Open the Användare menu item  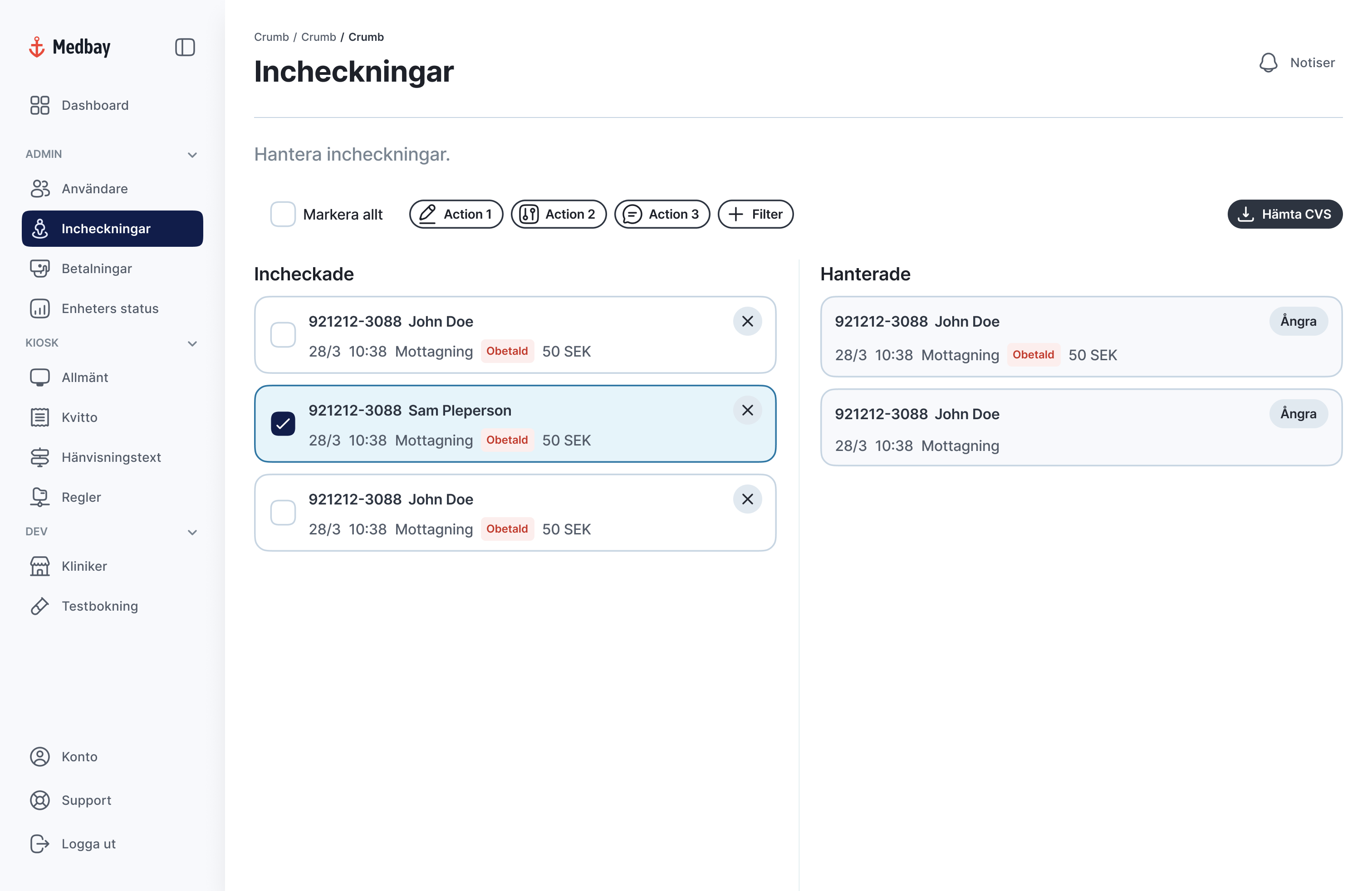94,188
